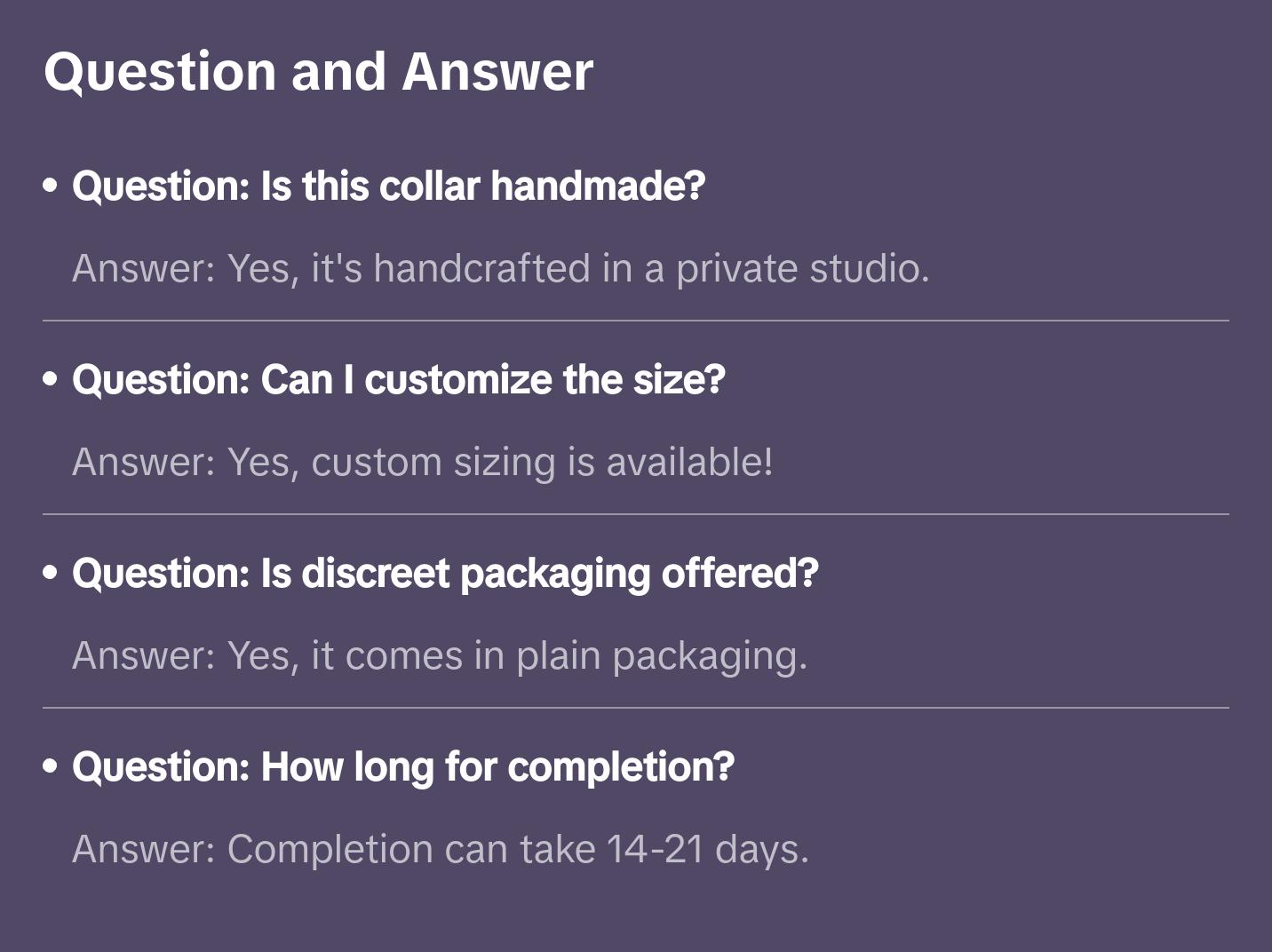Screen dimensions: 1272x952
Task: Click bullet beside the customize size question
Action: click(x=51, y=379)
